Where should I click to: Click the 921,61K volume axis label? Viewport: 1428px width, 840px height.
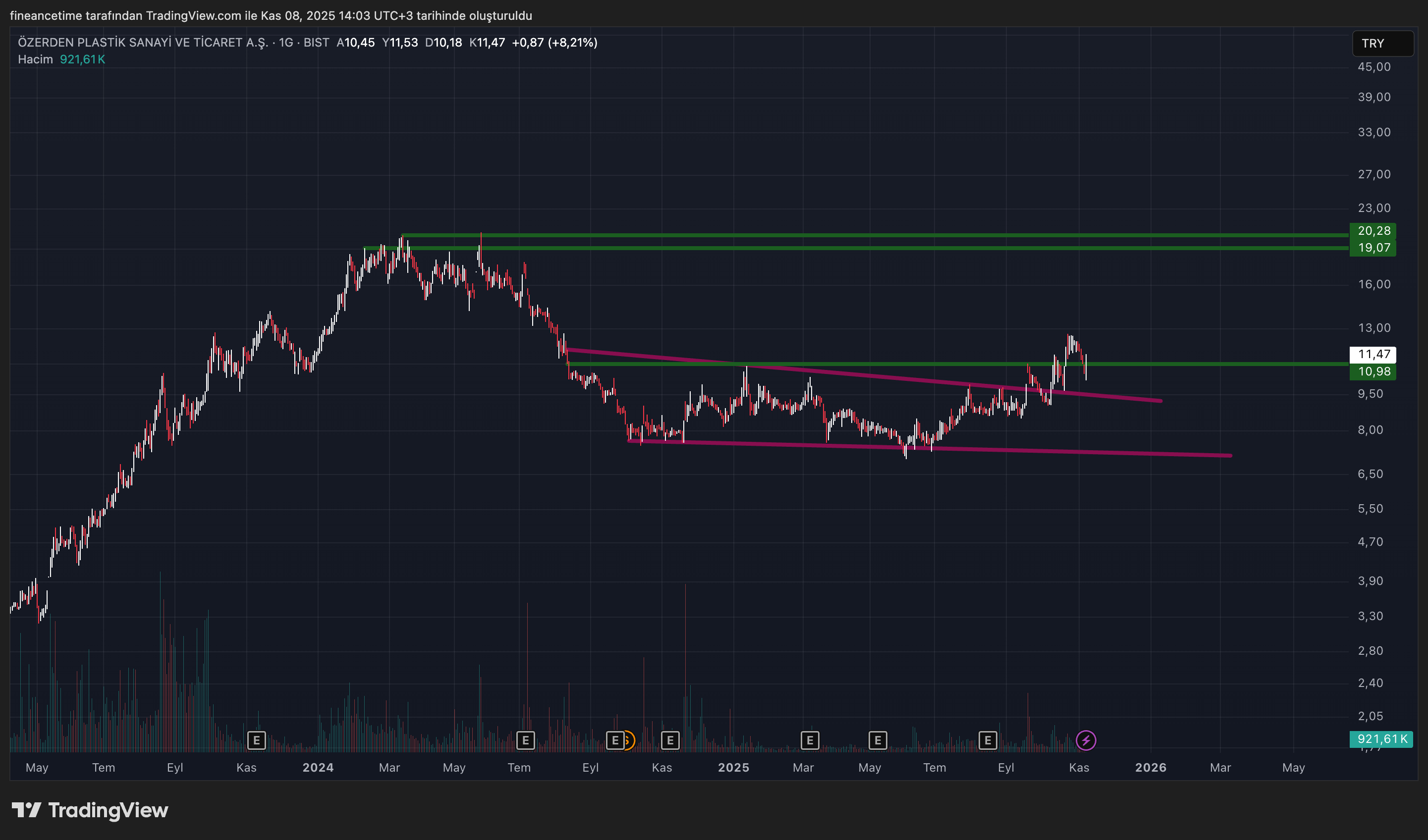1381,738
